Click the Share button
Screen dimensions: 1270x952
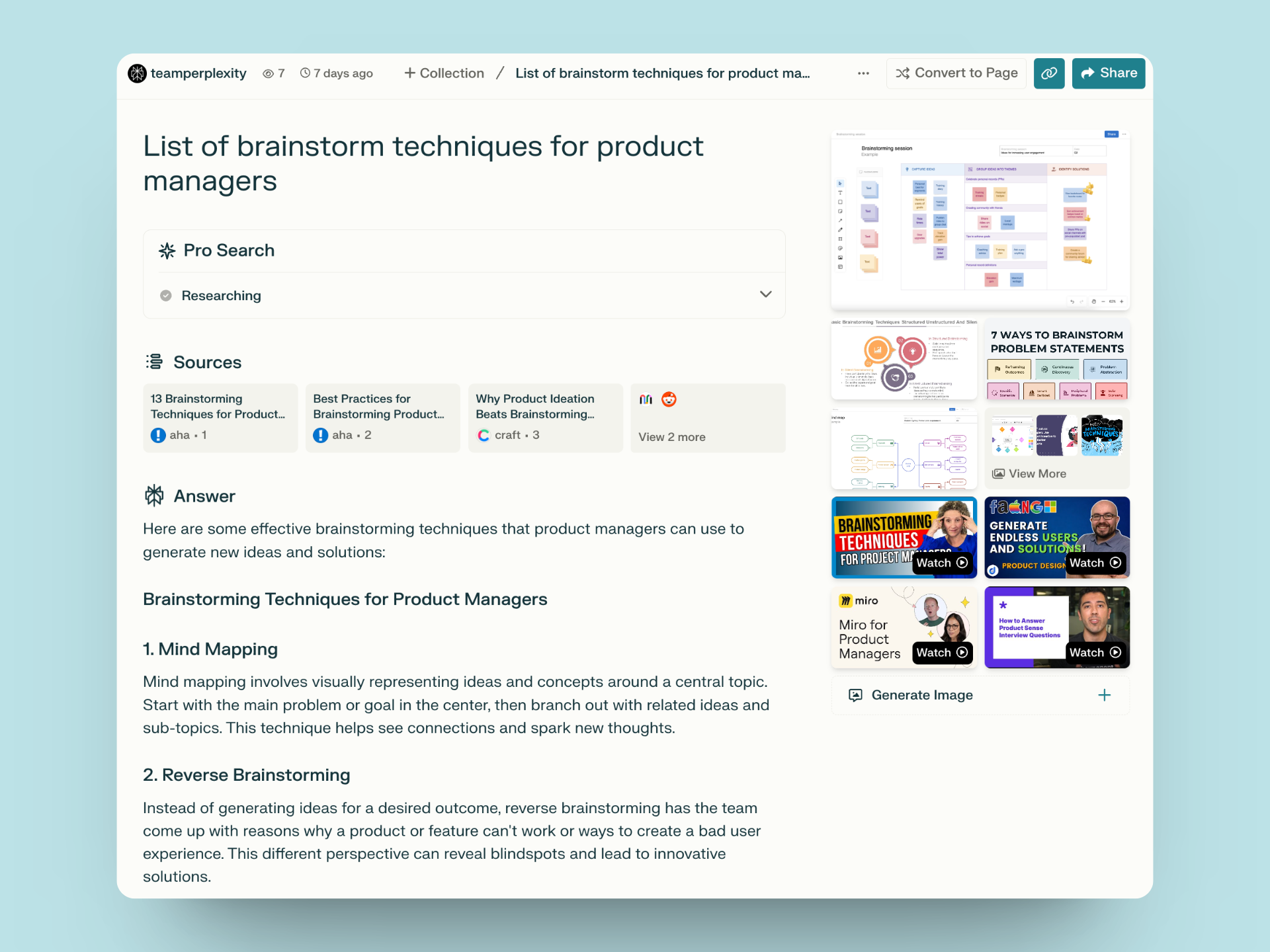tap(1109, 73)
